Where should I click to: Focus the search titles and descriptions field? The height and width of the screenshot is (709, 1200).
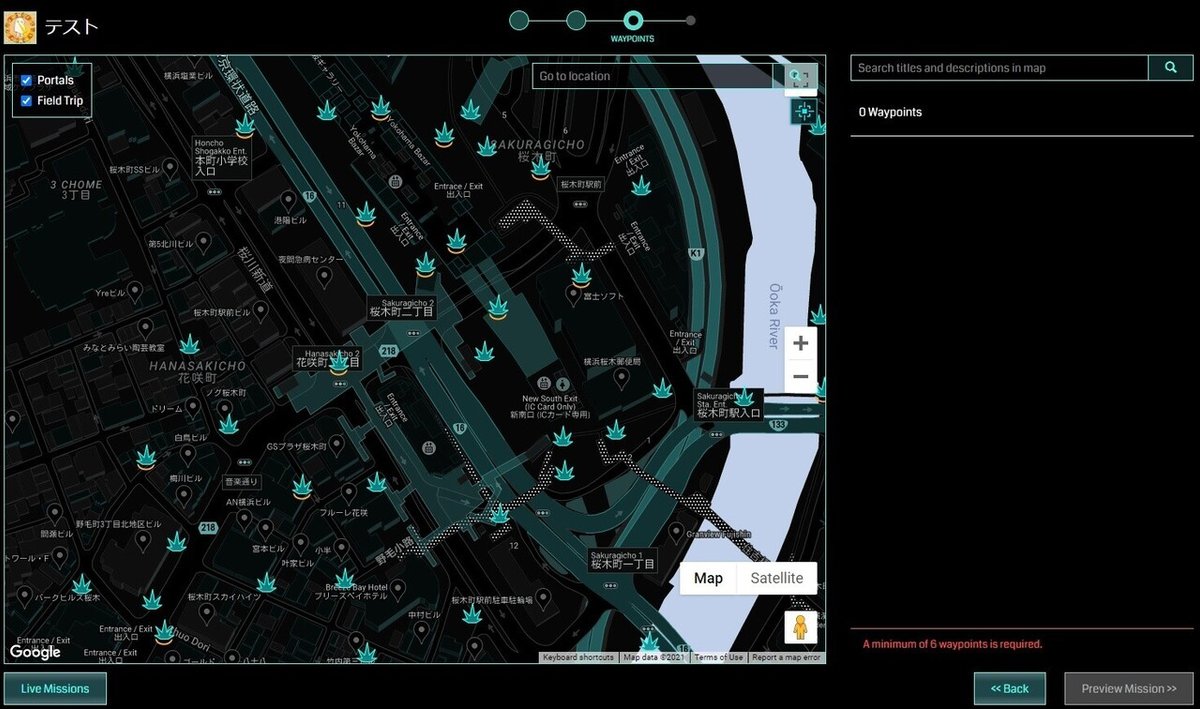pyautogui.click(x=999, y=68)
